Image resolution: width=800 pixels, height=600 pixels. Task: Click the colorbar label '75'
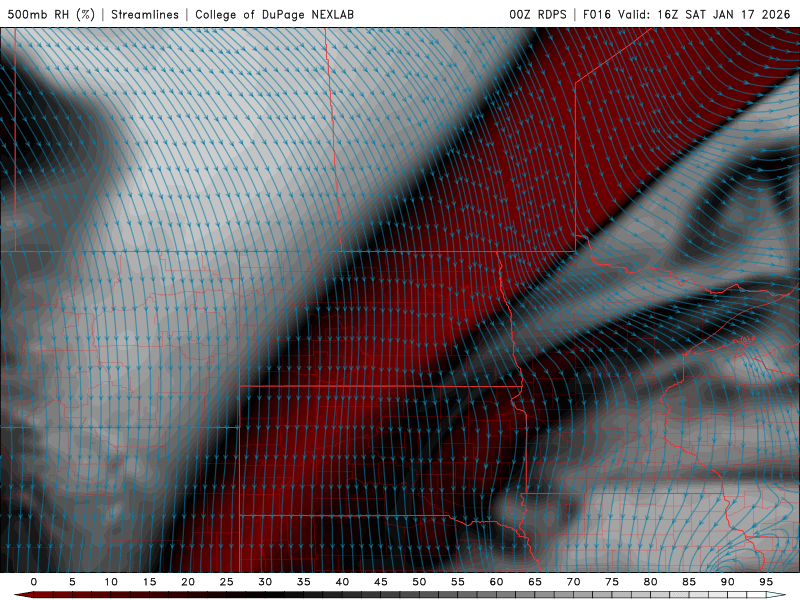pyautogui.click(x=611, y=582)
